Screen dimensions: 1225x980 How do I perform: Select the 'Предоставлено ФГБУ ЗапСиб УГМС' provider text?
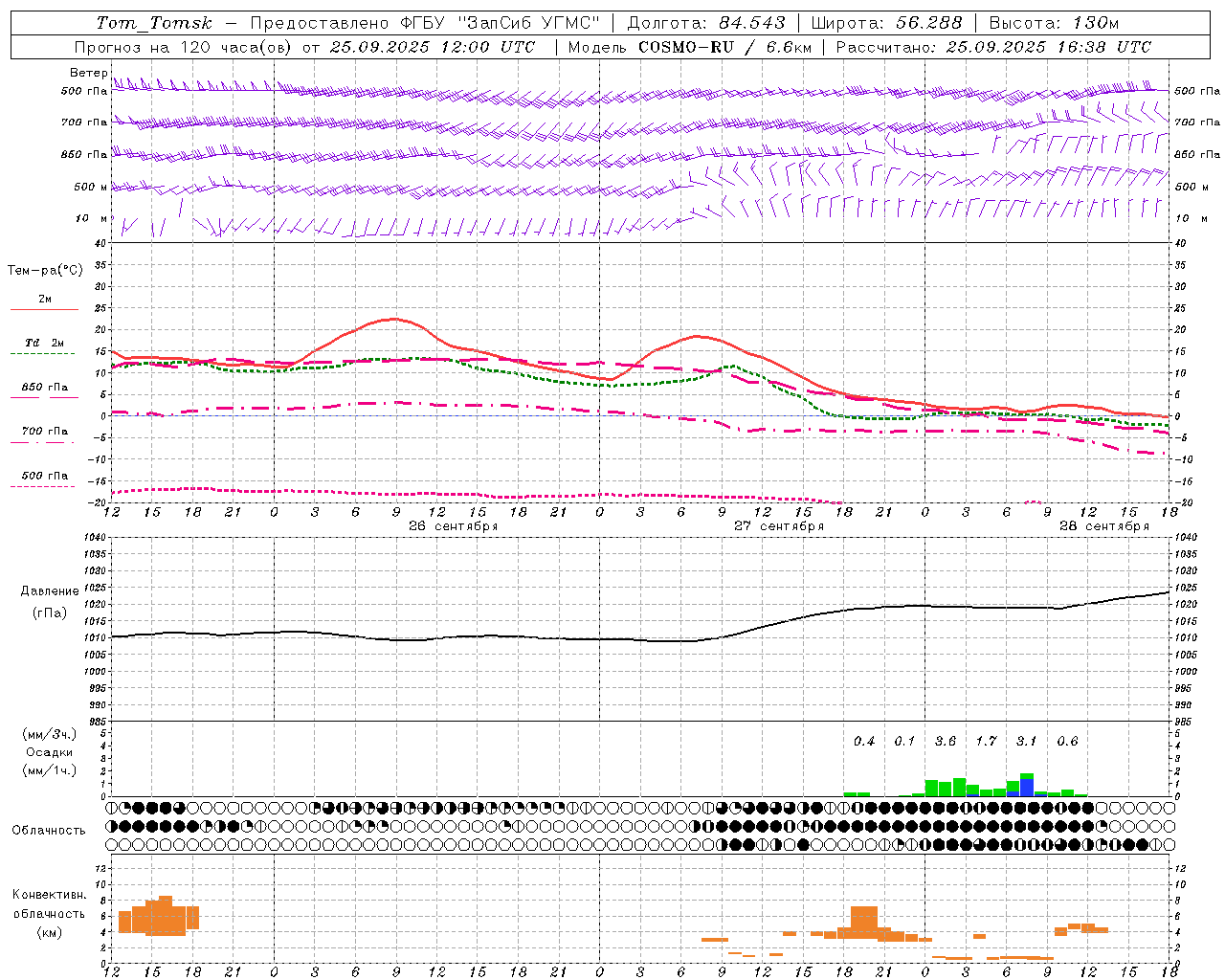pos(425,23)
